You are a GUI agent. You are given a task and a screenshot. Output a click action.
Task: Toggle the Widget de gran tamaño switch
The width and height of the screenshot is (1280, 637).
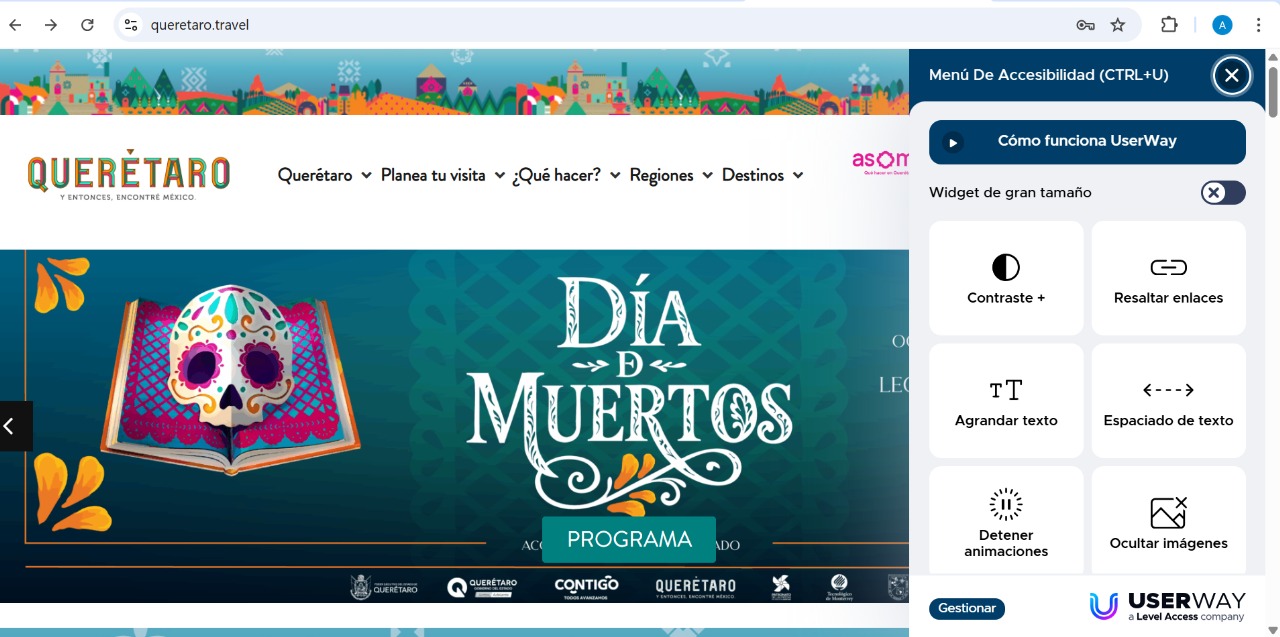[x=1222, y=192]
